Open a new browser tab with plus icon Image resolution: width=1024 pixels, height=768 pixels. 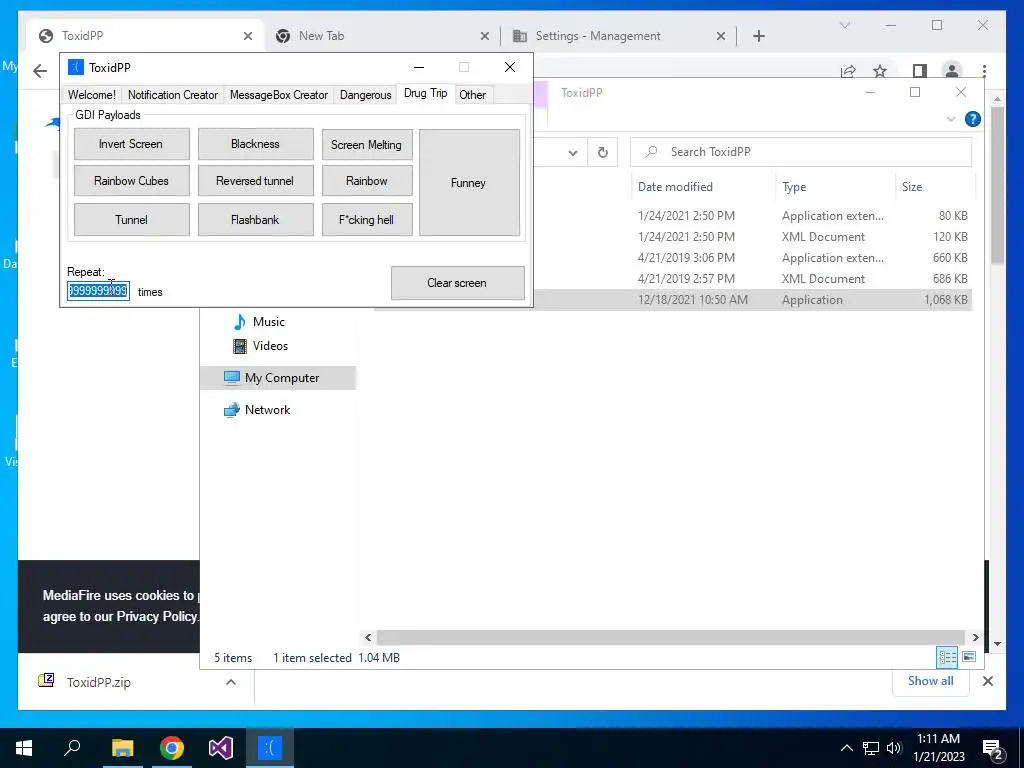tap(758, 37)
